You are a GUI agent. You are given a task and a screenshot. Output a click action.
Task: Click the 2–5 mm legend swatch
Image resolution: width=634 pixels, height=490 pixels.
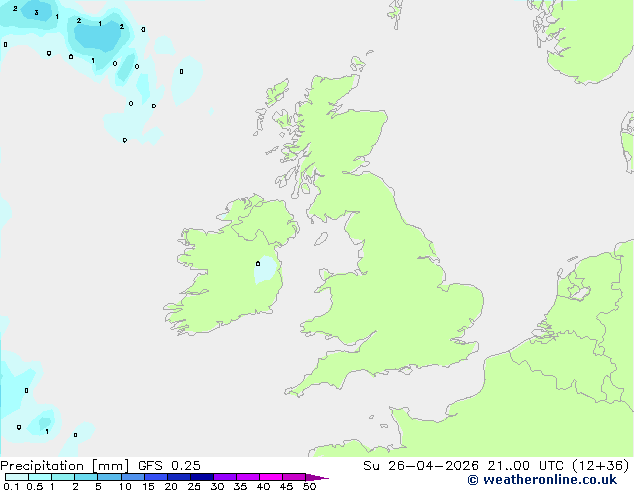(86, 477)
